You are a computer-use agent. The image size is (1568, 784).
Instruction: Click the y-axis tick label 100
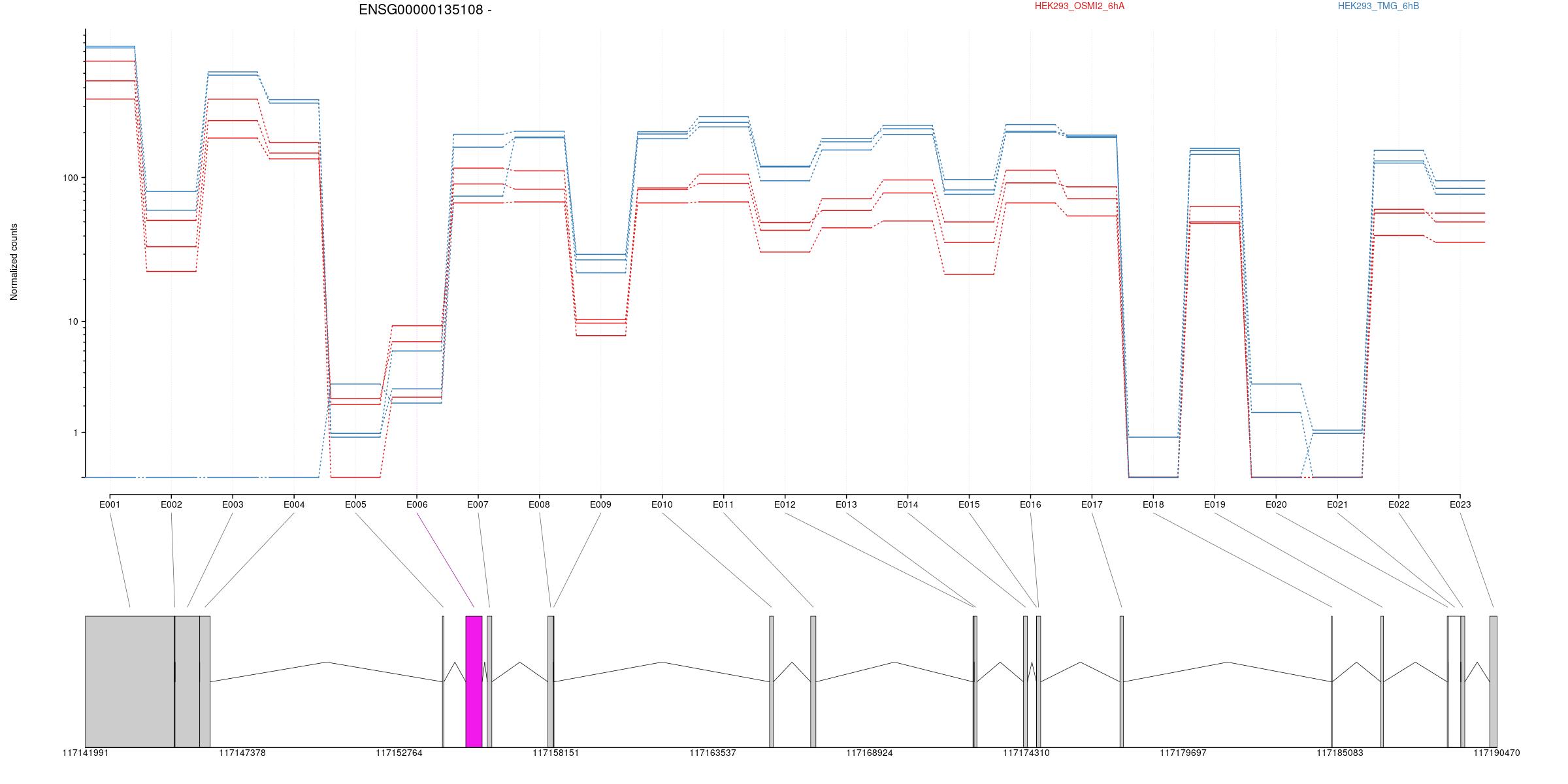[x=69, y=178]
